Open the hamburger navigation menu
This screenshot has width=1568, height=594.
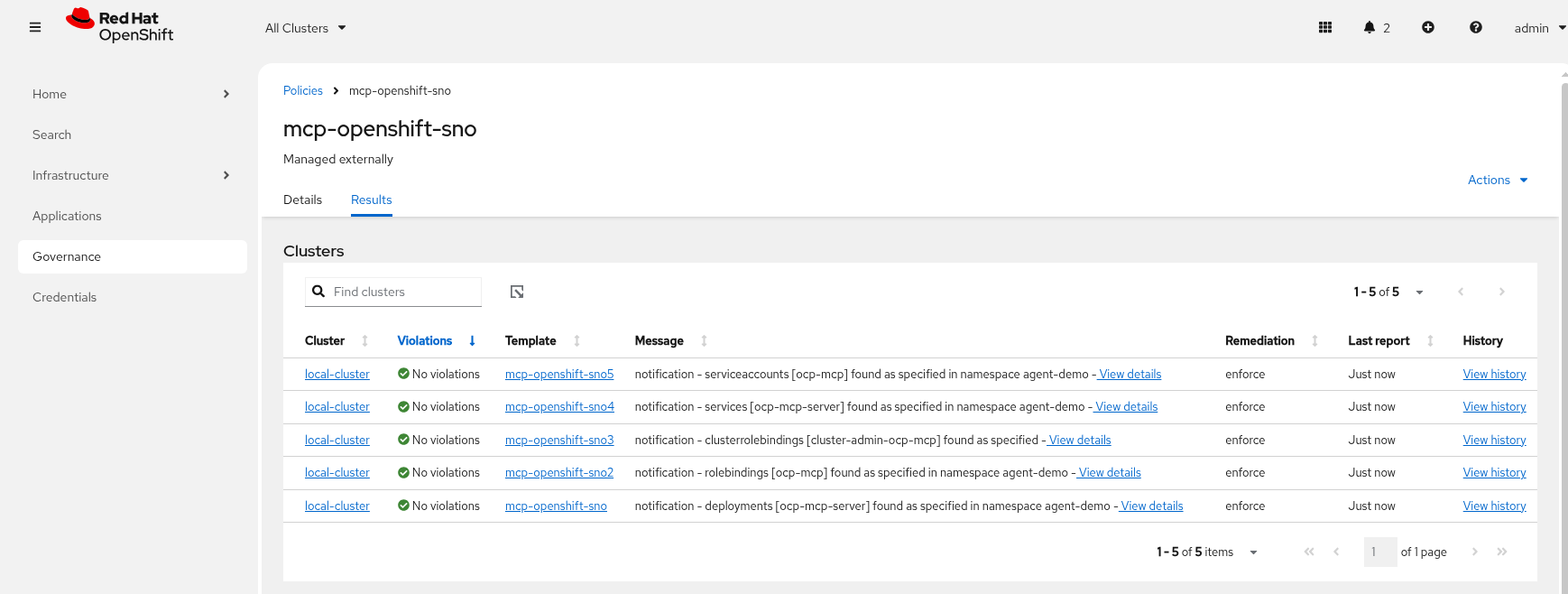pyautogui.click(x=35, y=27)
